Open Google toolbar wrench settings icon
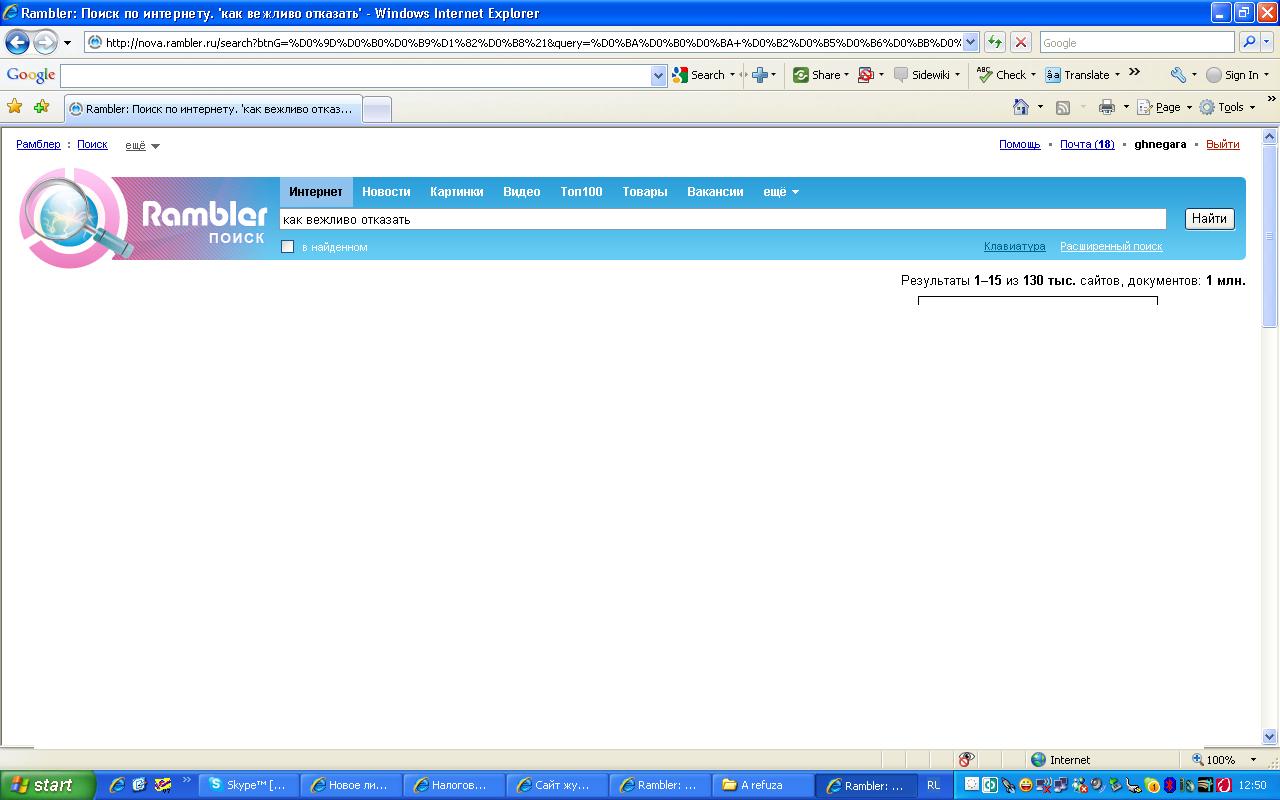Image resolution: width=1280 pixels, height=800 pixels. [1178, 75]
